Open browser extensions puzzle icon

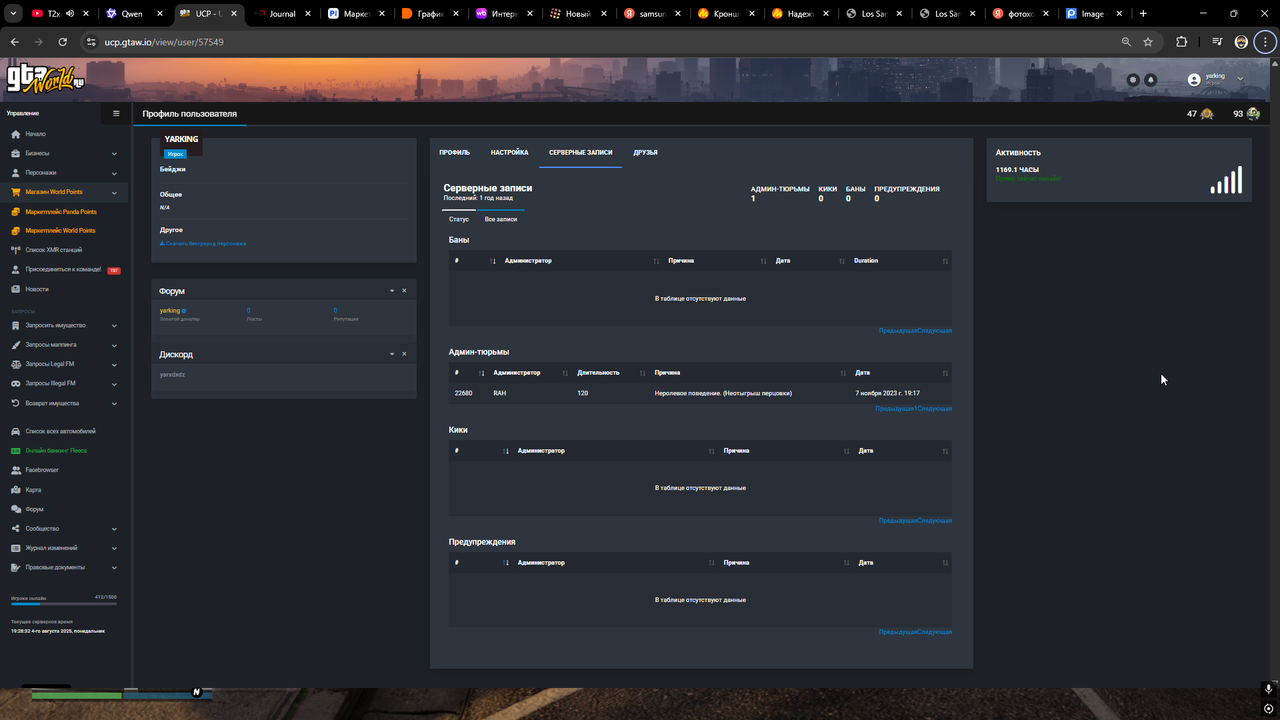(1182, 42)
